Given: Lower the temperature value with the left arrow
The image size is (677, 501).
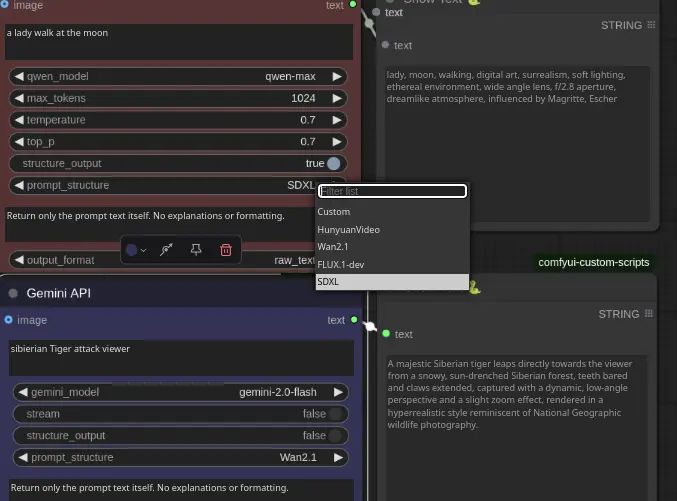Looking at the screenshot, I should pyautogui.click(x=19, y=120).
